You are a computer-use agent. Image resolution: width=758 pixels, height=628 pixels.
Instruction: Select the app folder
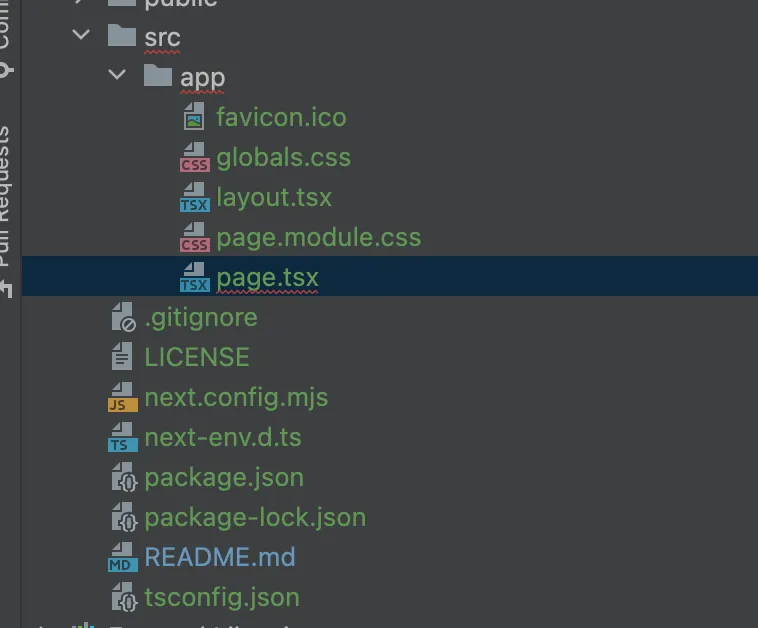tap(202, 78)
